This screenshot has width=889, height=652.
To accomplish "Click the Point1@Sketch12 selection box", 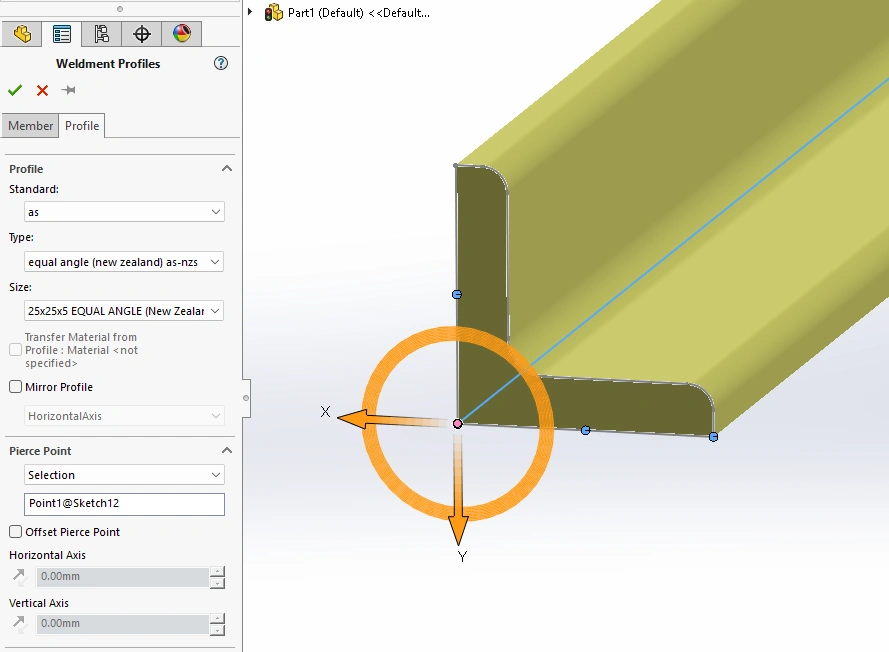I will click(124, 504).
